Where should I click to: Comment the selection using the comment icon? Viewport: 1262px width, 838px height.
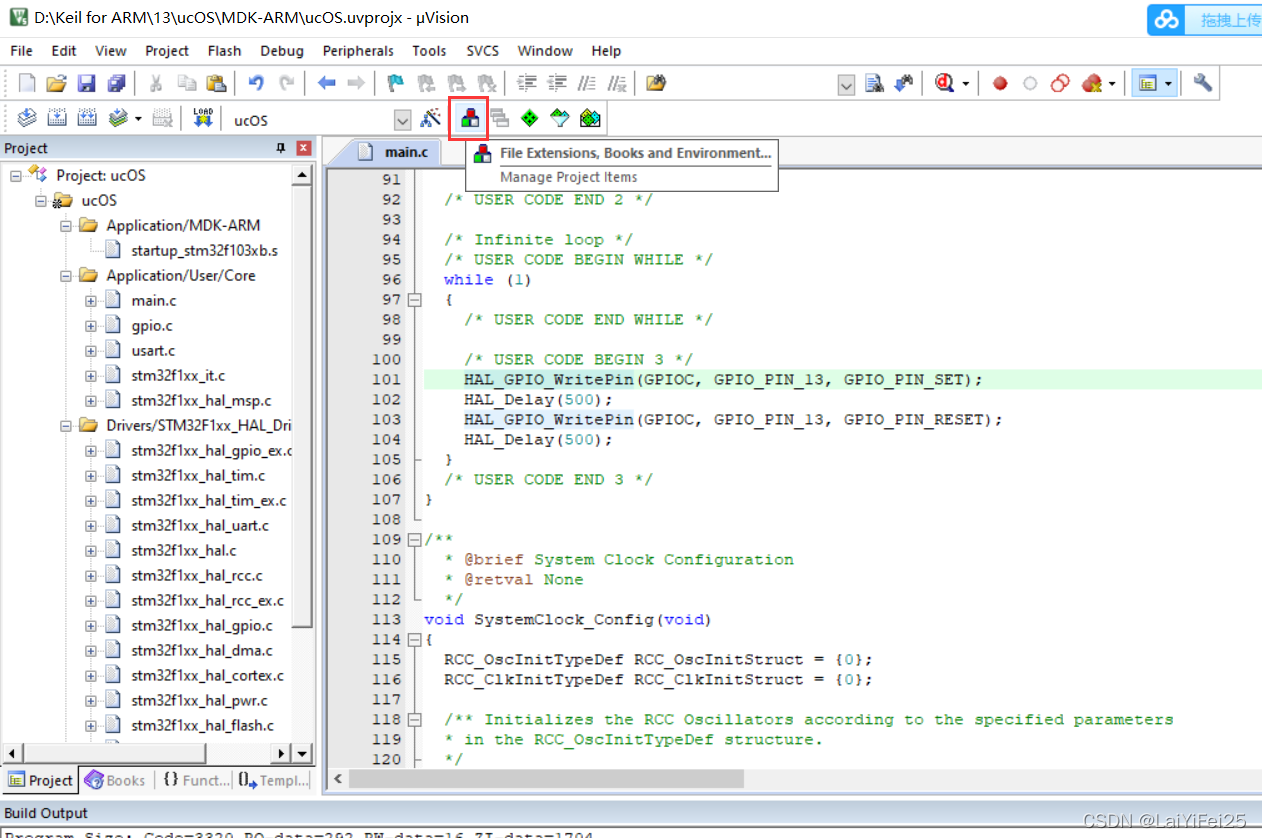tap(588, 84)
